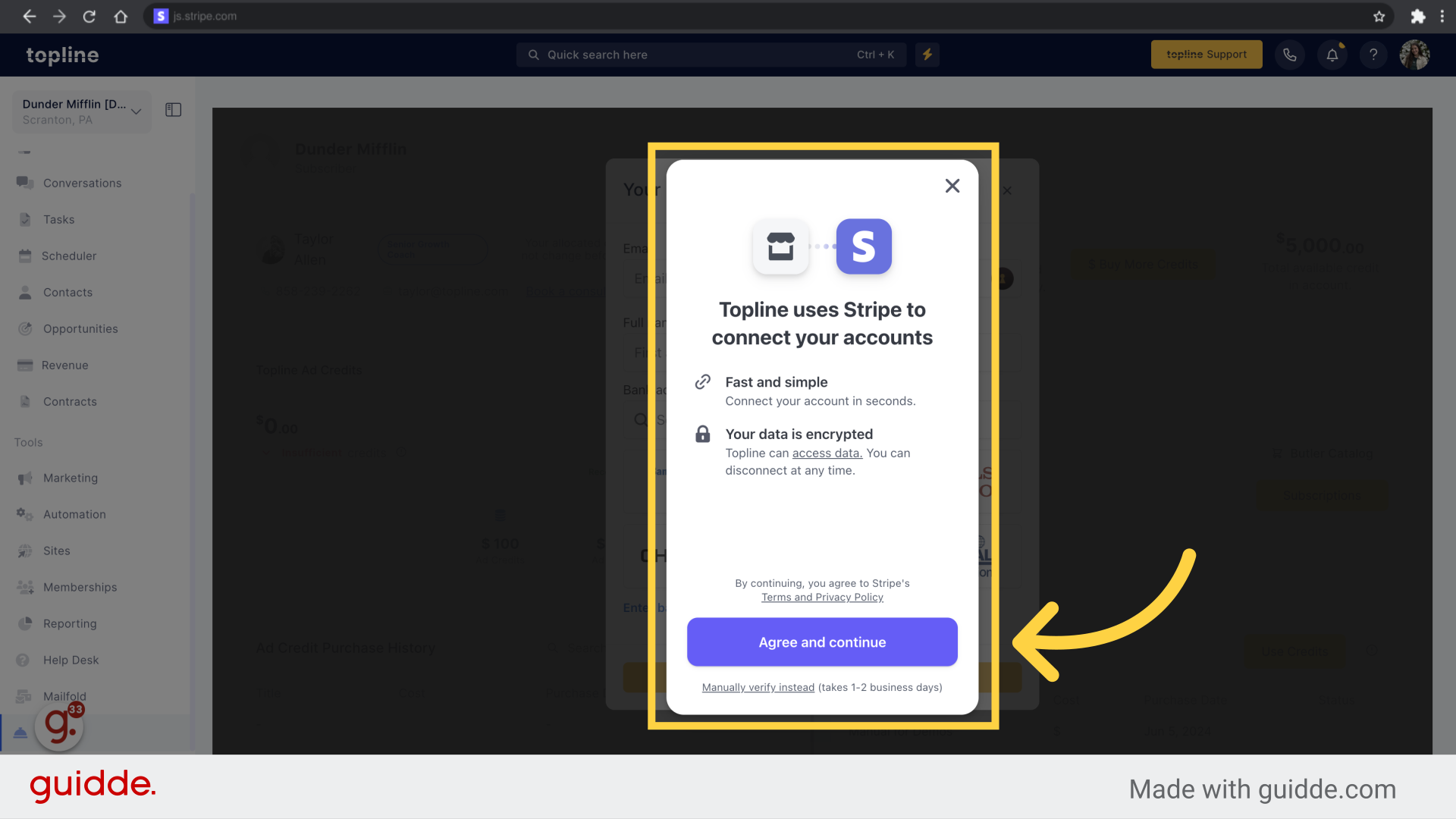This screenshot has width=1456, height=819.
Task: Click the Marketing tools menu item
Action: point(70,477)
